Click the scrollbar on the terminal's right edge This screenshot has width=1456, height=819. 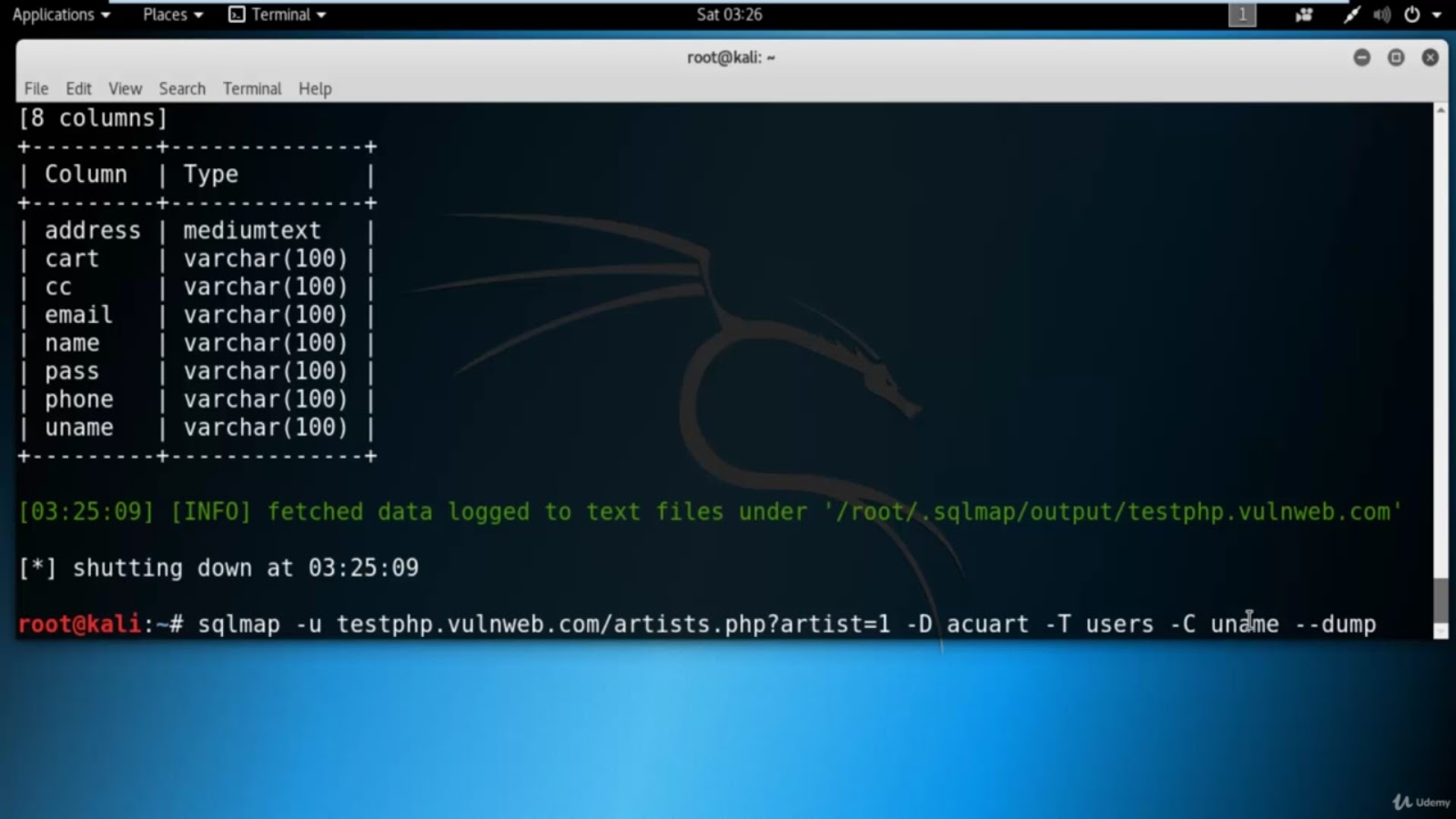[x=1441, y=364]
